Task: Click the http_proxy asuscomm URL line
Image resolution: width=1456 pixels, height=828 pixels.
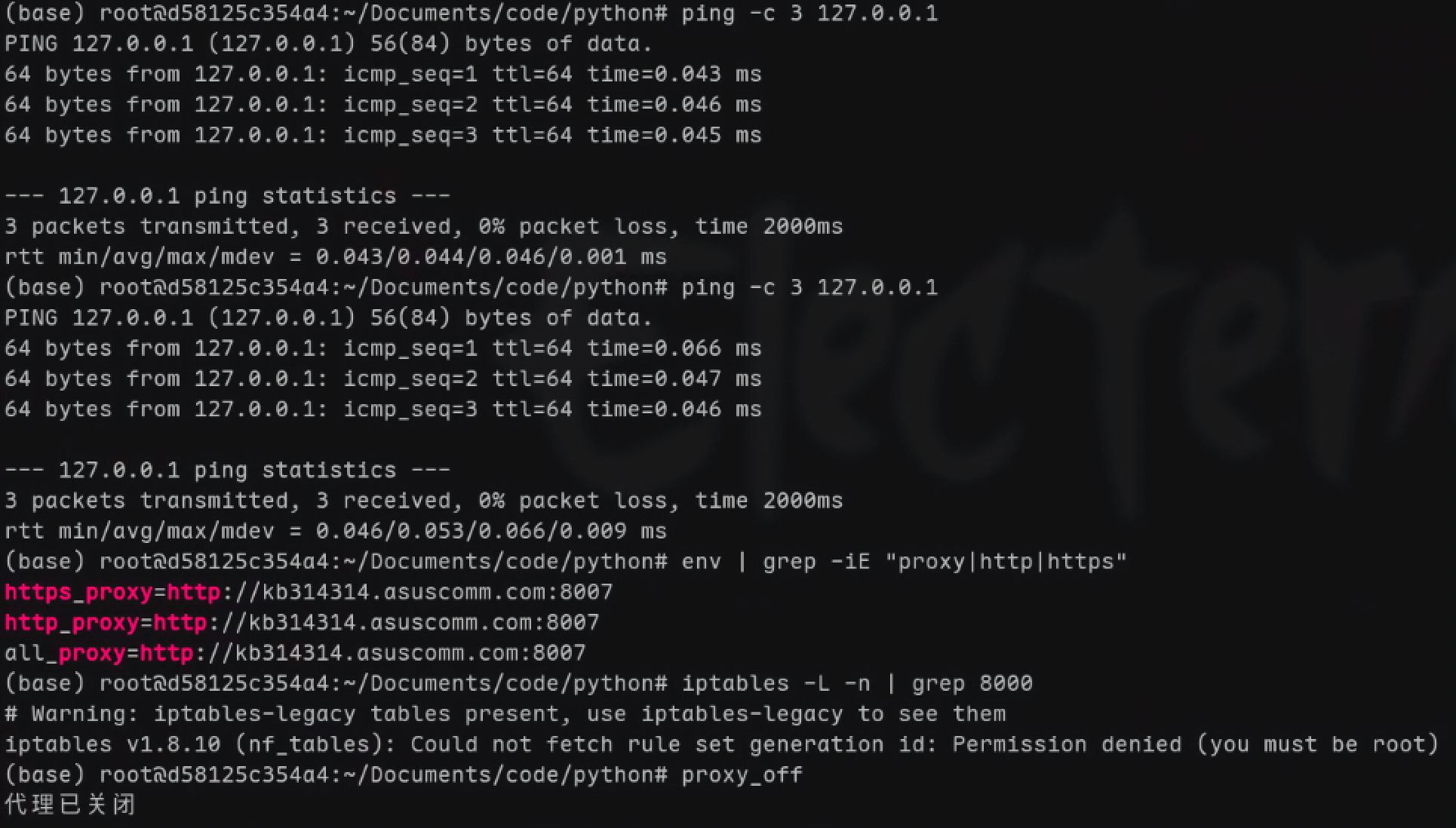Action: point(376,623)
